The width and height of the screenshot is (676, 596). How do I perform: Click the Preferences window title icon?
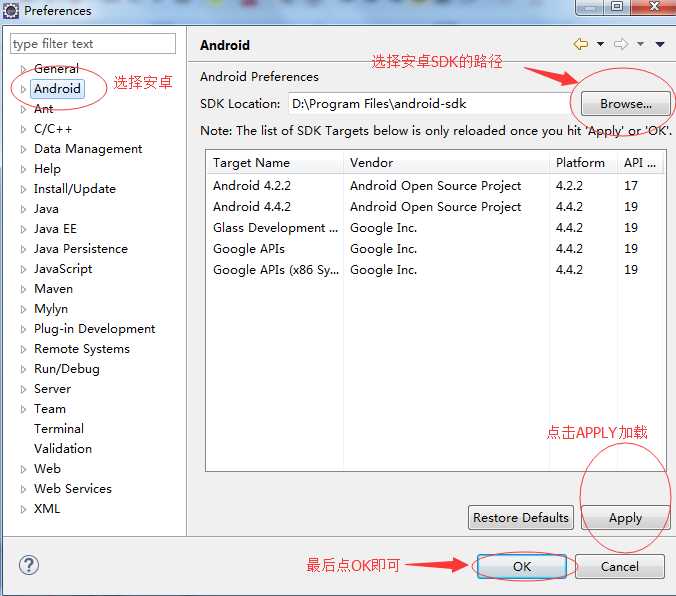(x=11, y=10)
